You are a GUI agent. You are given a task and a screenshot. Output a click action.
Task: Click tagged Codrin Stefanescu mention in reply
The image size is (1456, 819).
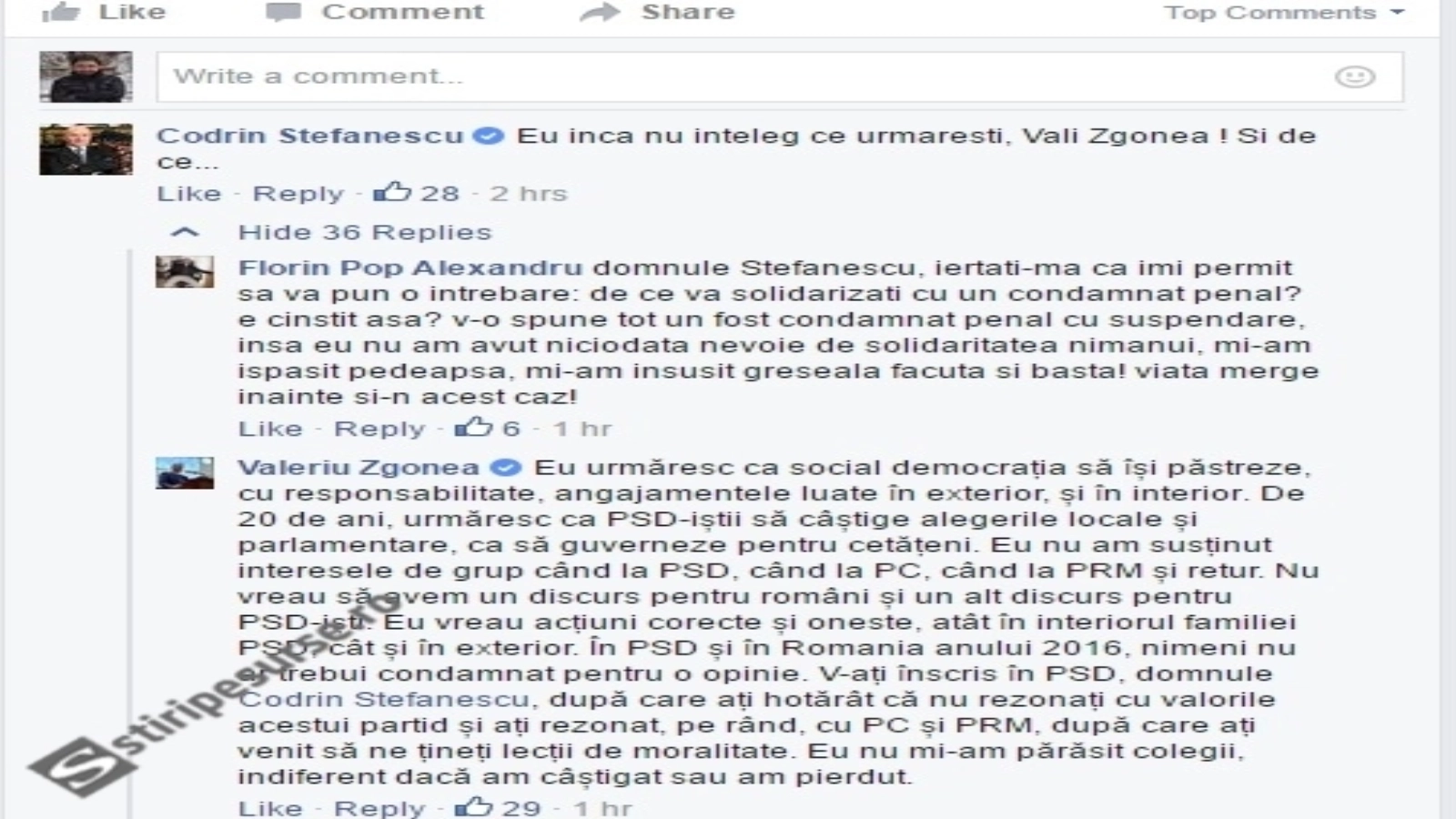click(384, 699)
